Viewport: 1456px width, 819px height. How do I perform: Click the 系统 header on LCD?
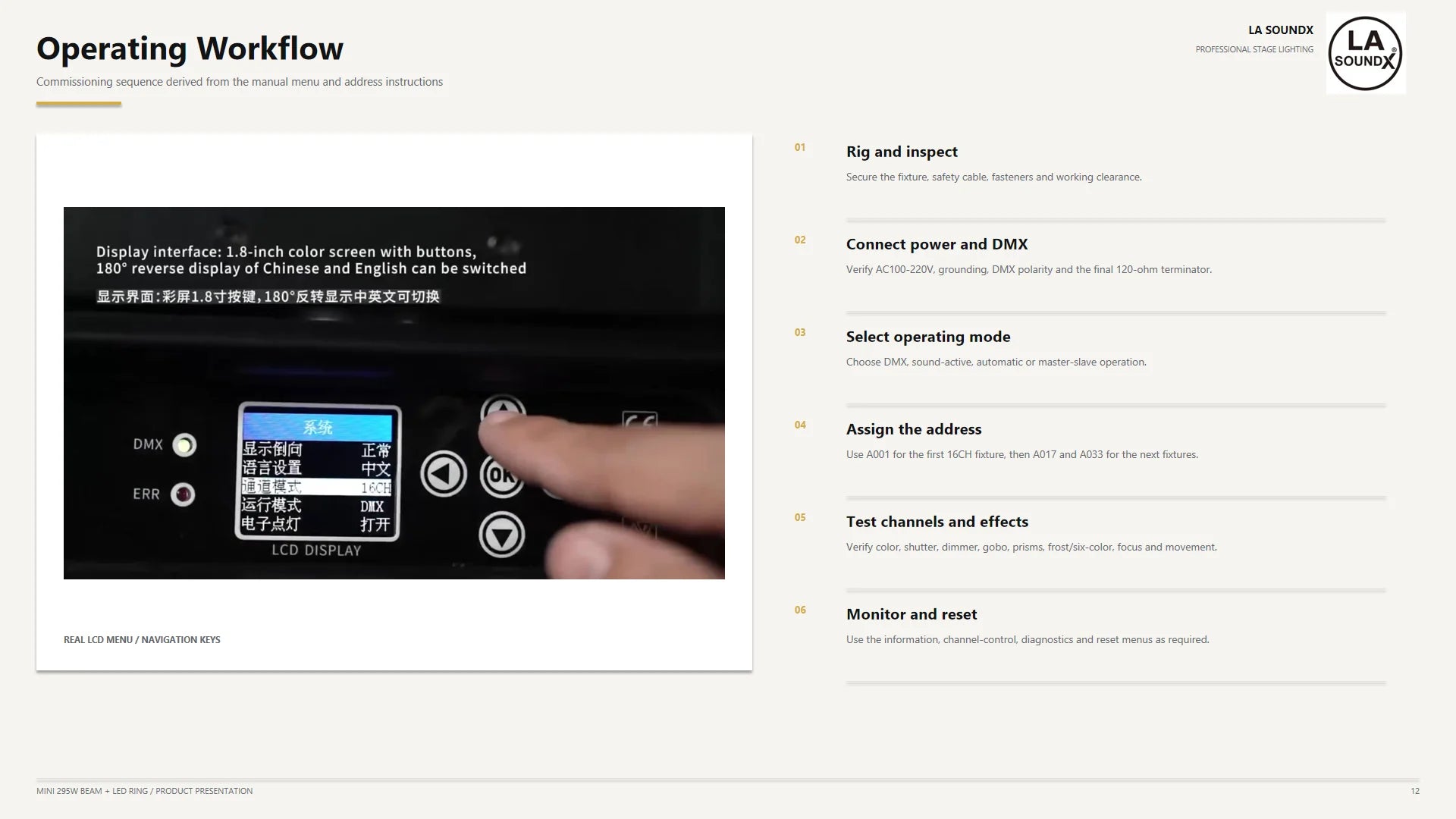pos(318,428)
